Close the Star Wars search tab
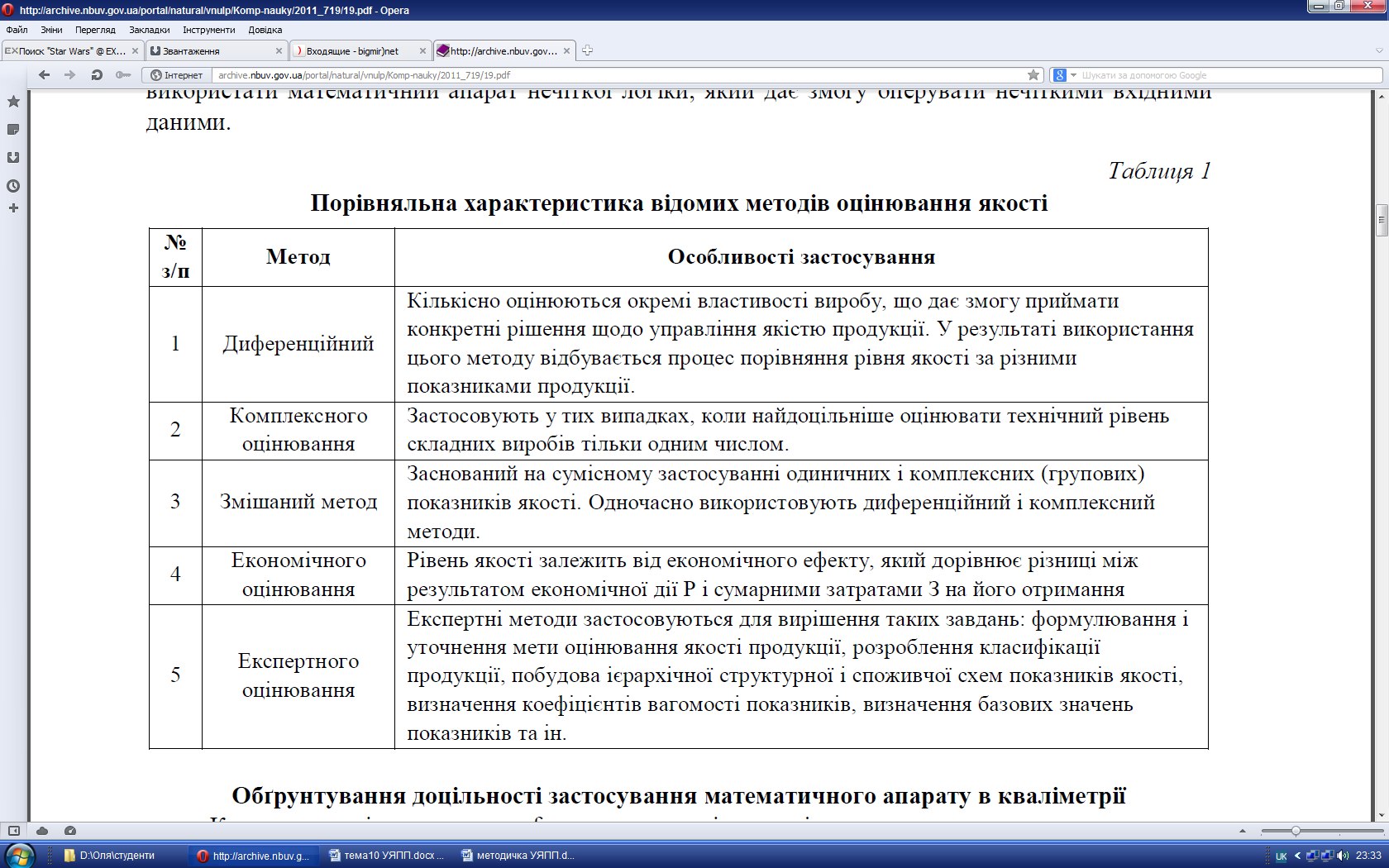Viewport: 1389px width, 868px height. pyautogui.click(x=136, y=50)
